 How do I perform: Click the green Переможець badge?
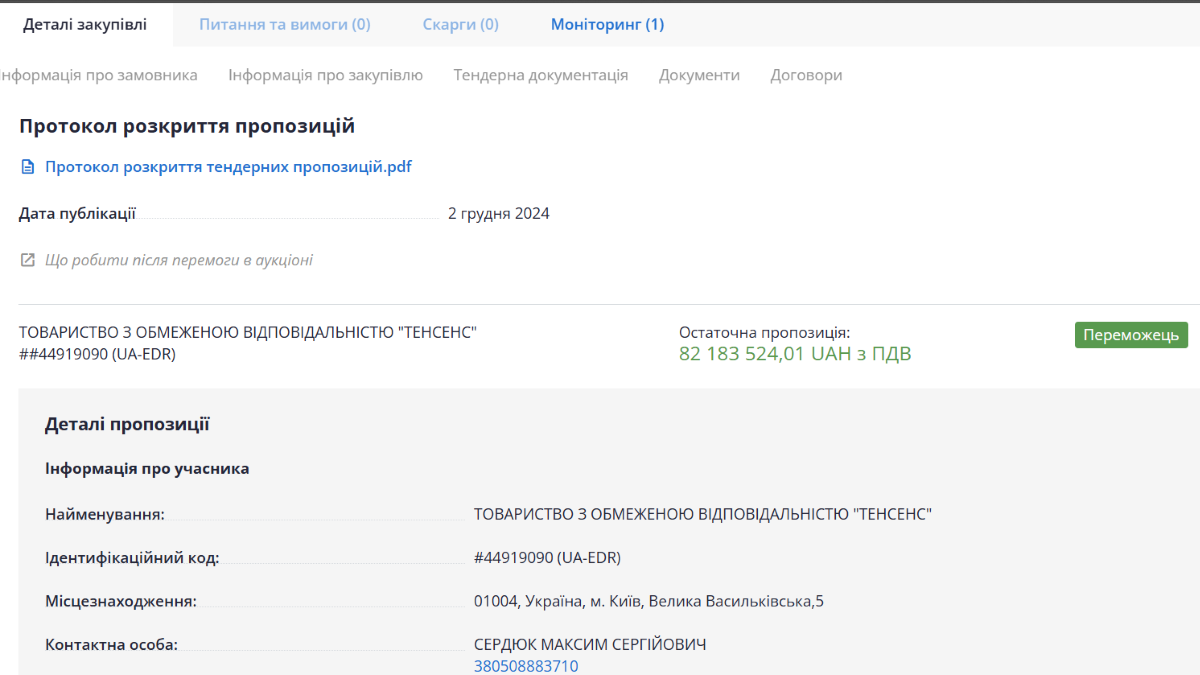[x=1131, y=335]
